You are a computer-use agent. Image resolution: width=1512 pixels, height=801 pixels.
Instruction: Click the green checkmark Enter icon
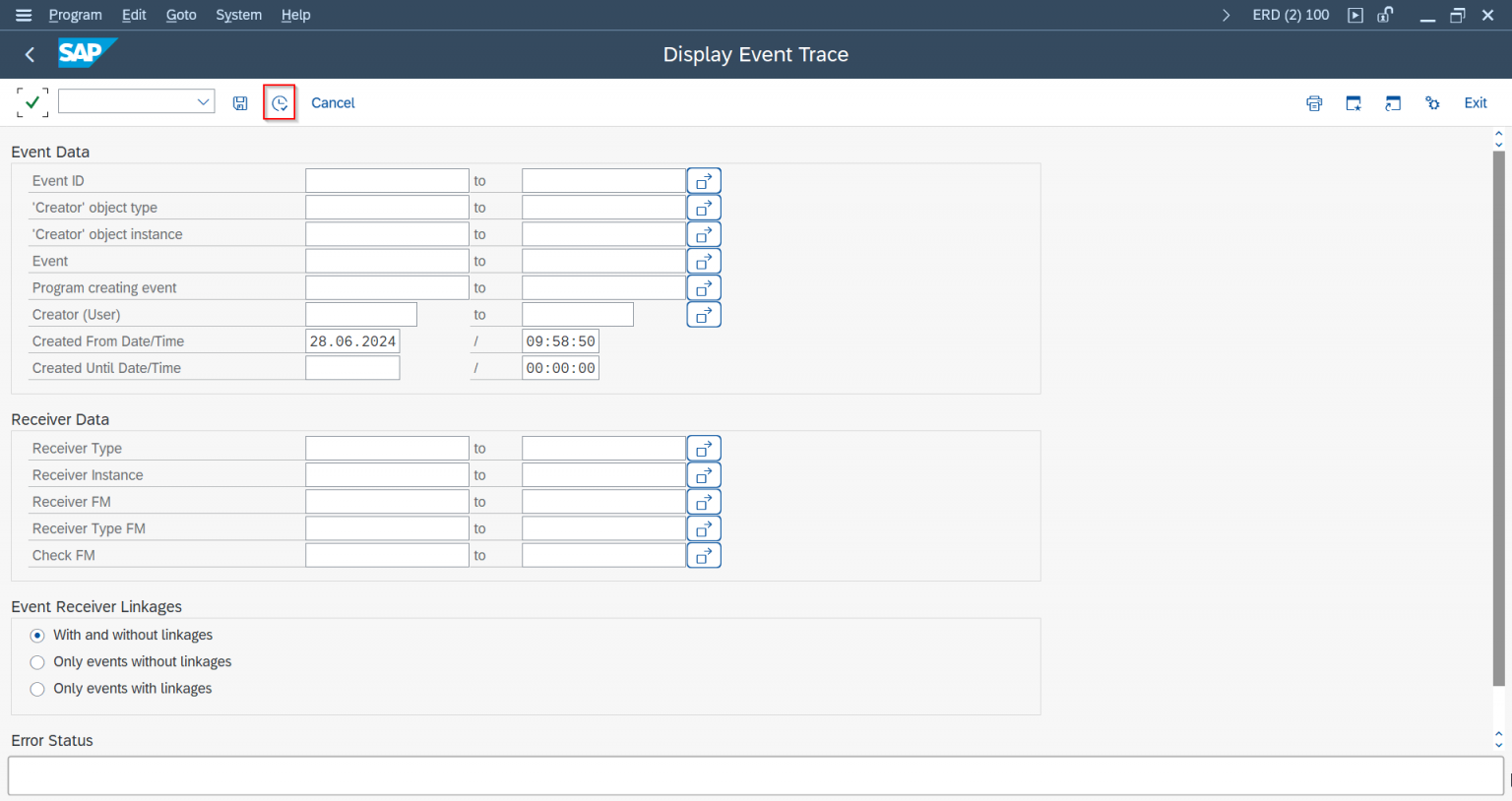[x=32, y=102]
